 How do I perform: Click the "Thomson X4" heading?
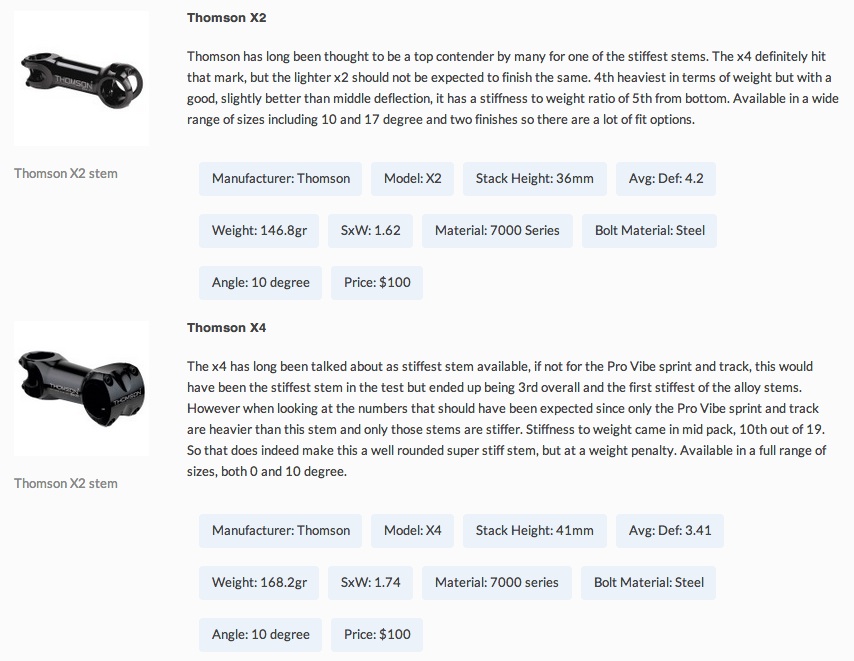pyautogui.click(x=226, y=328)
